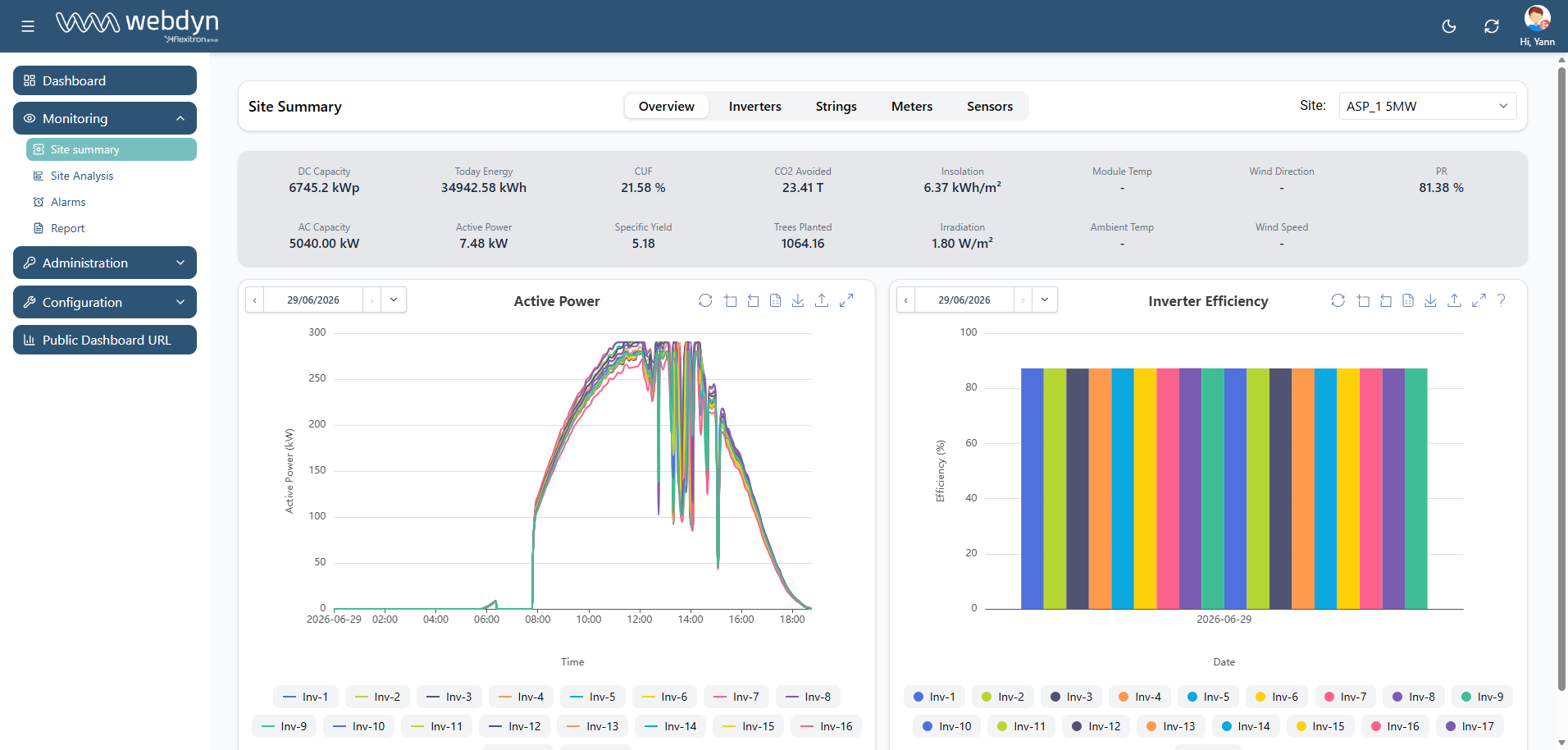This screenshot has height=750, width=1568.
Task: Switch to the Inverters tab
Action: [754, 106]
